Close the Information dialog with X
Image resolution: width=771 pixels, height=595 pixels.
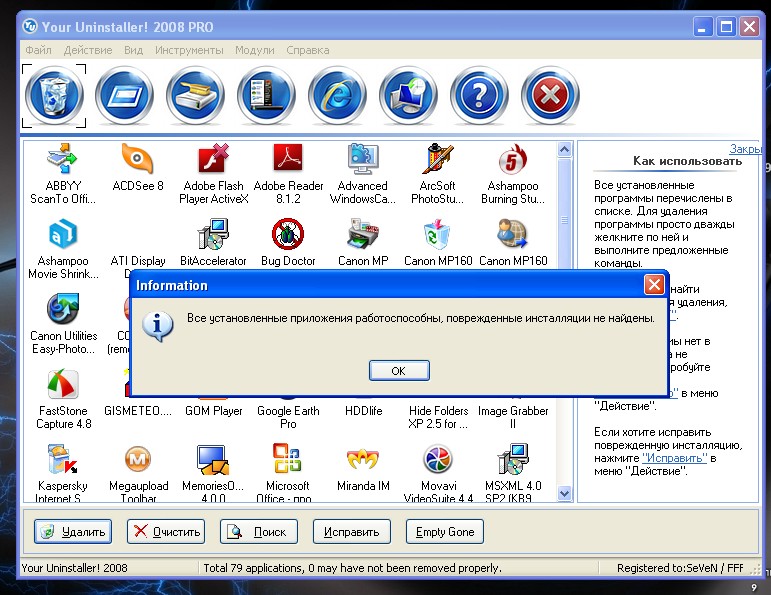(x=654, y=285)
